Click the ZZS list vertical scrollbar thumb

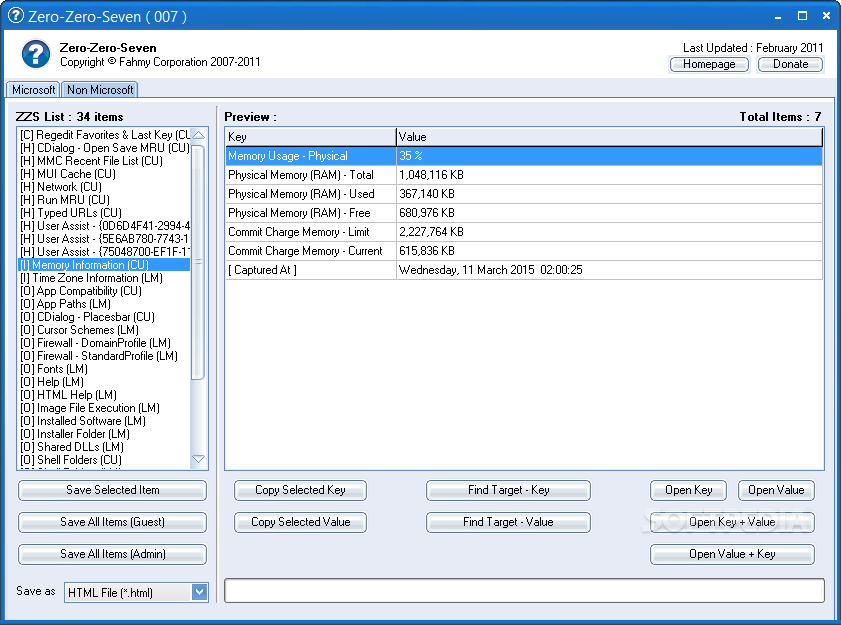(x=198, y=262)
